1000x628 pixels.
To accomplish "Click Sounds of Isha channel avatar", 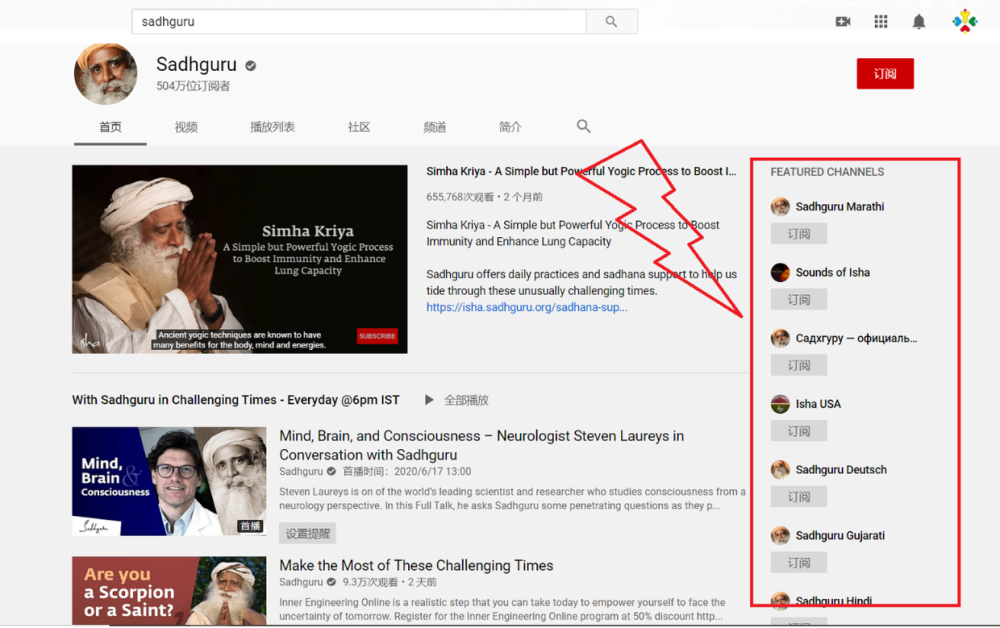I will coord(780,272).
